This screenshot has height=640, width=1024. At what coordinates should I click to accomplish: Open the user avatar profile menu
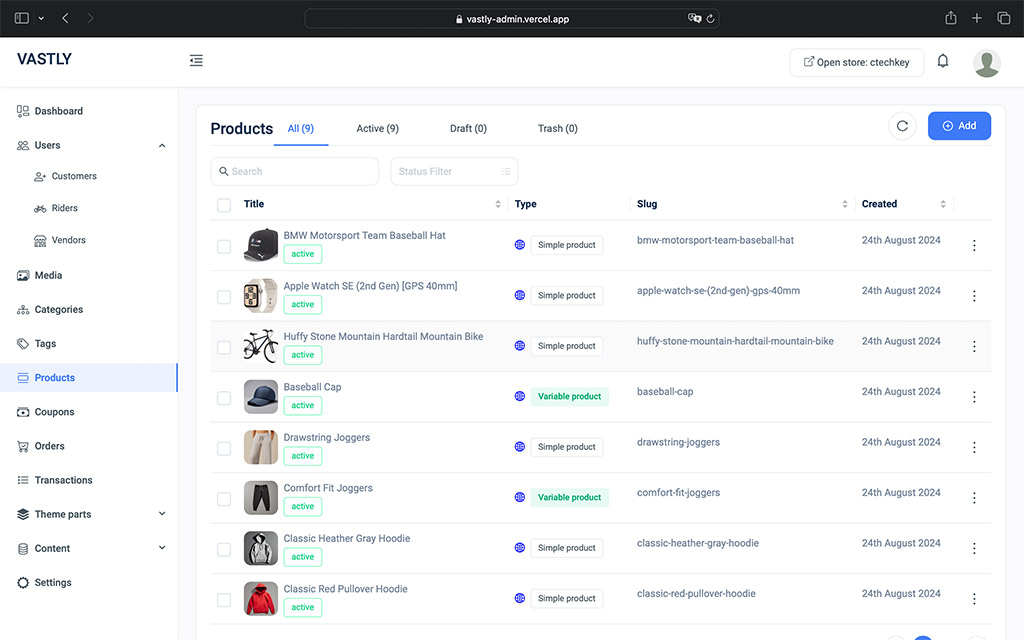(x=986, y=63)
